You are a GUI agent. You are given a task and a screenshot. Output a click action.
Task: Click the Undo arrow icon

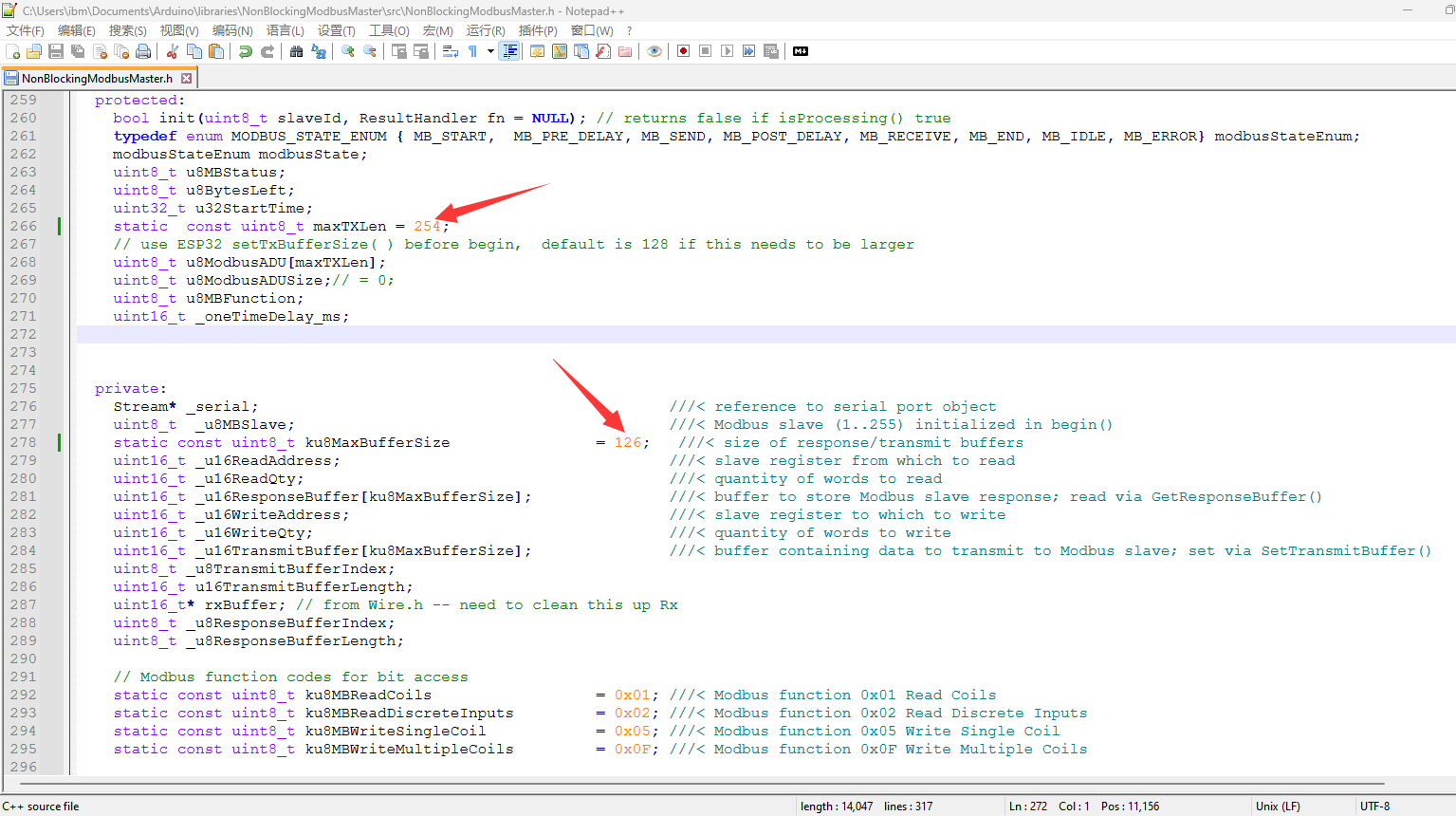pos(246,51)
